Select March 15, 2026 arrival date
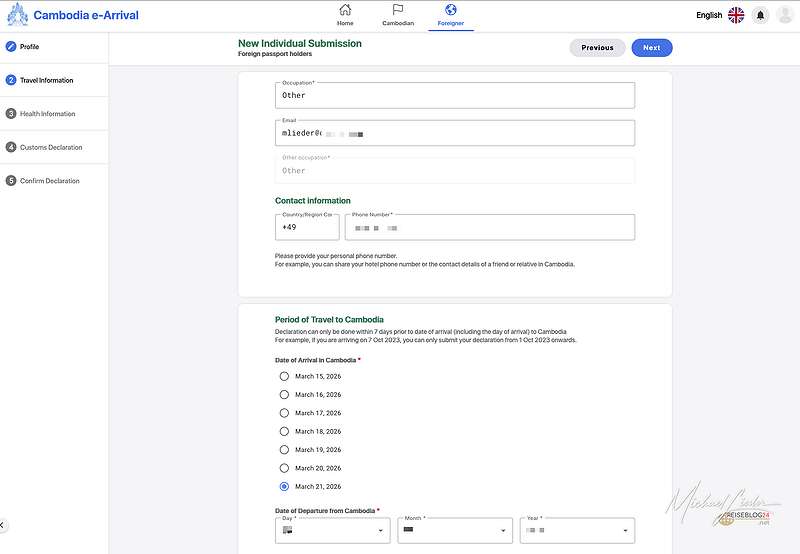The width and height of the screenshot is (800, 554). click(x=284, y=376)
